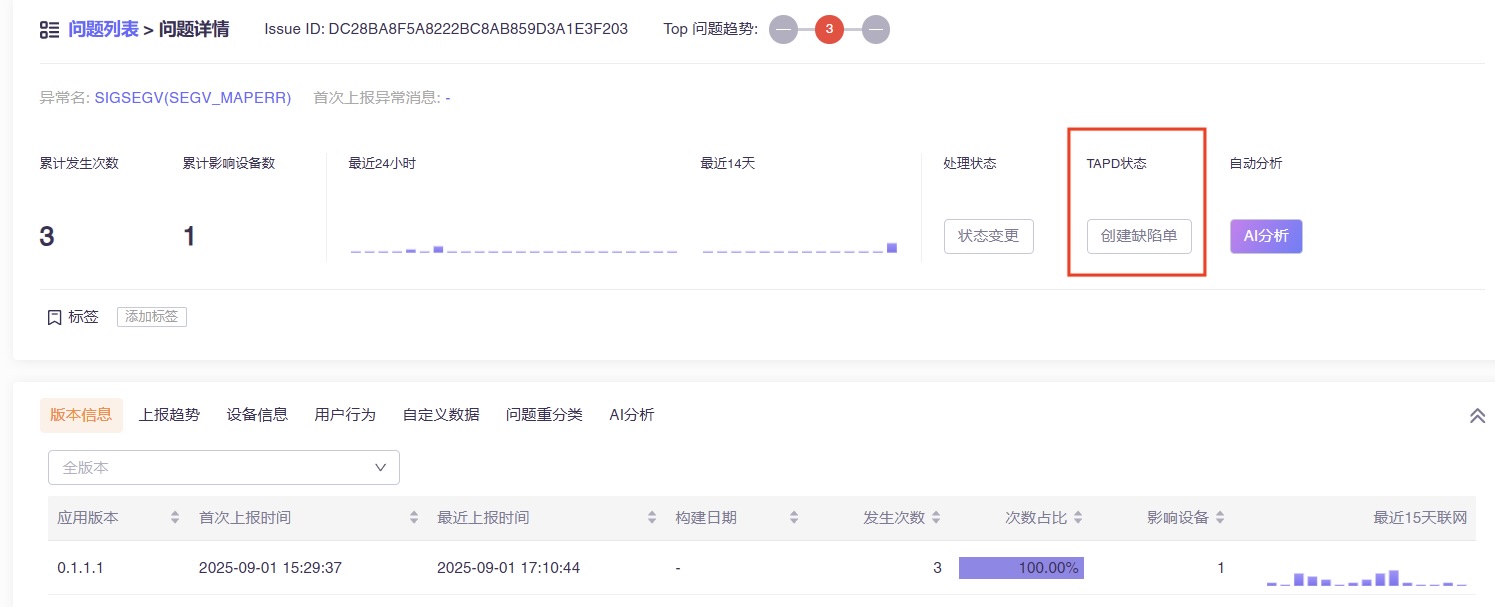Click the 标签 bookmark icon
This screenshot has width=1495, height=607.
pos(55,317)
